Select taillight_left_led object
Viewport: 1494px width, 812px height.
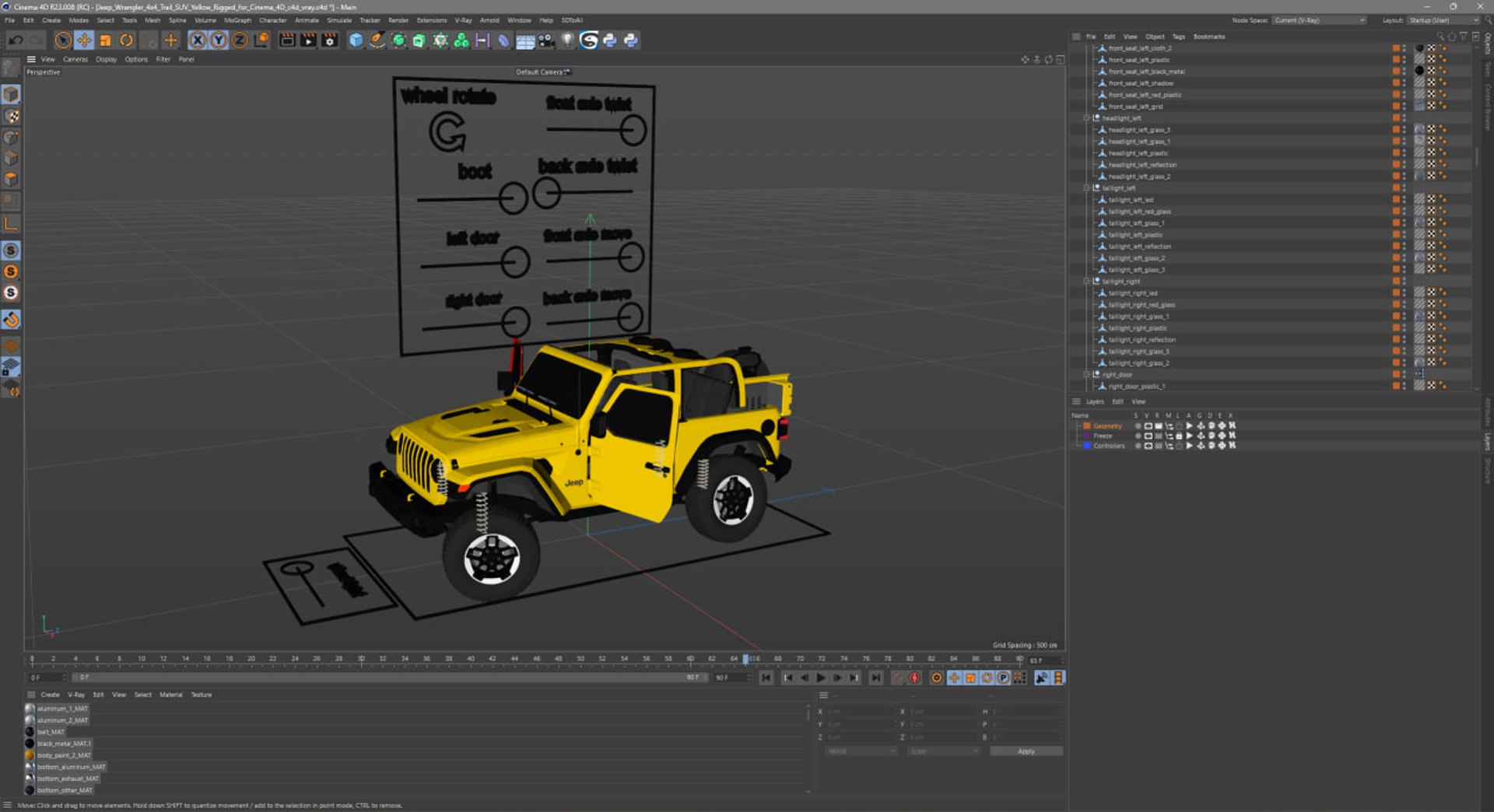[1131, 200]
